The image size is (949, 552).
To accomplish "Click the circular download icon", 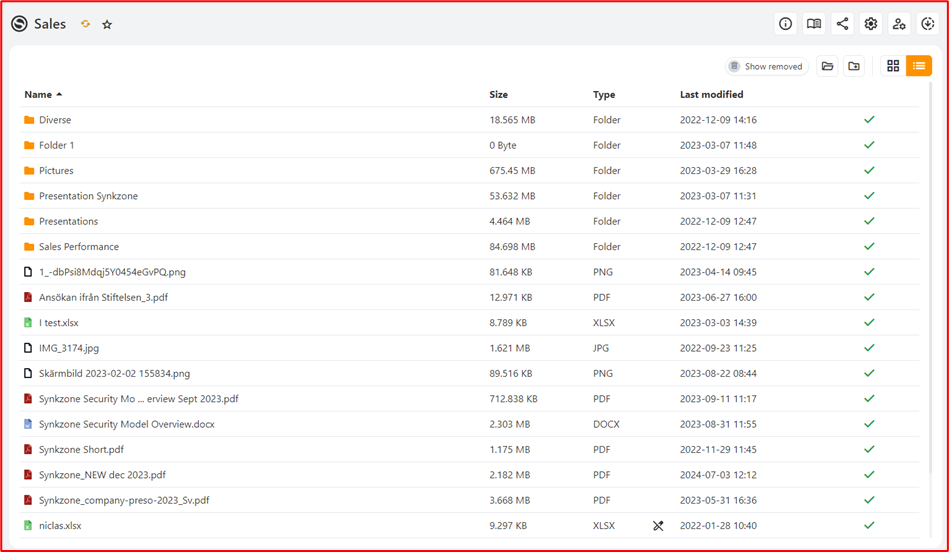I will click(x=928, y=24).
